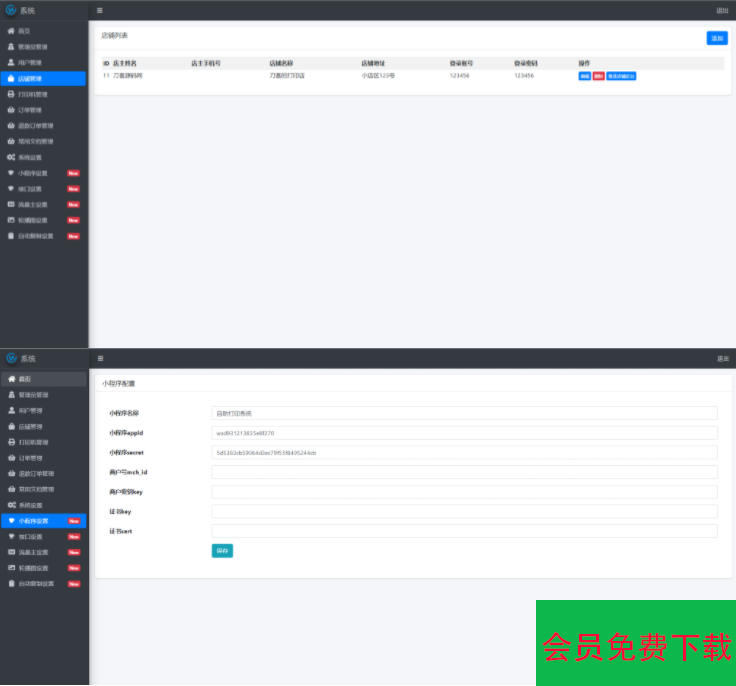This screenshot has height=686, width=736.
Task: Click the 证书cert input field
Action: click(464, 531)
